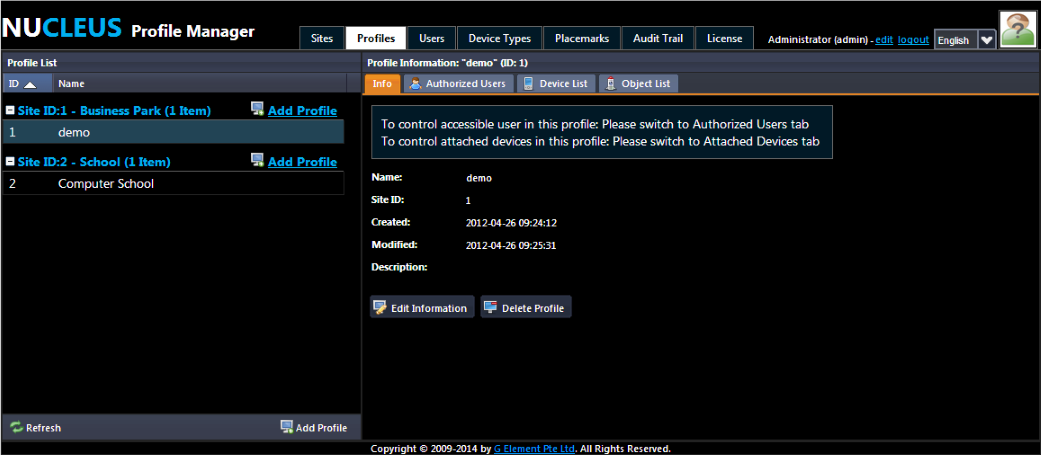
Task: Click the monitor icon on Delete Profile
Action: 491,307
